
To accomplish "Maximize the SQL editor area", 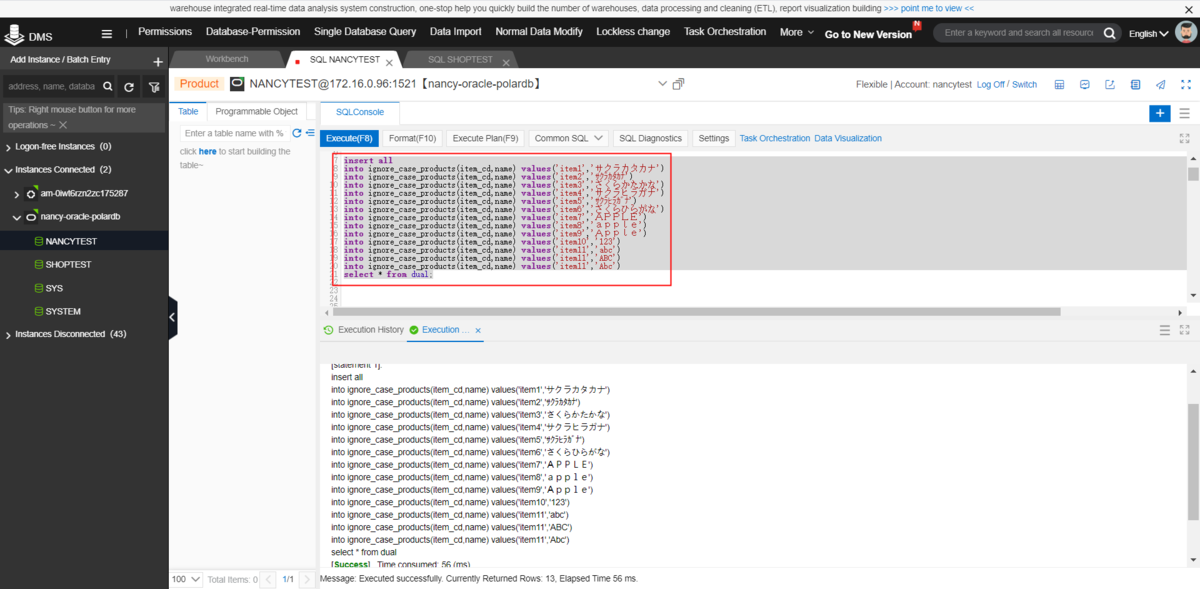I will [1185, 138].
